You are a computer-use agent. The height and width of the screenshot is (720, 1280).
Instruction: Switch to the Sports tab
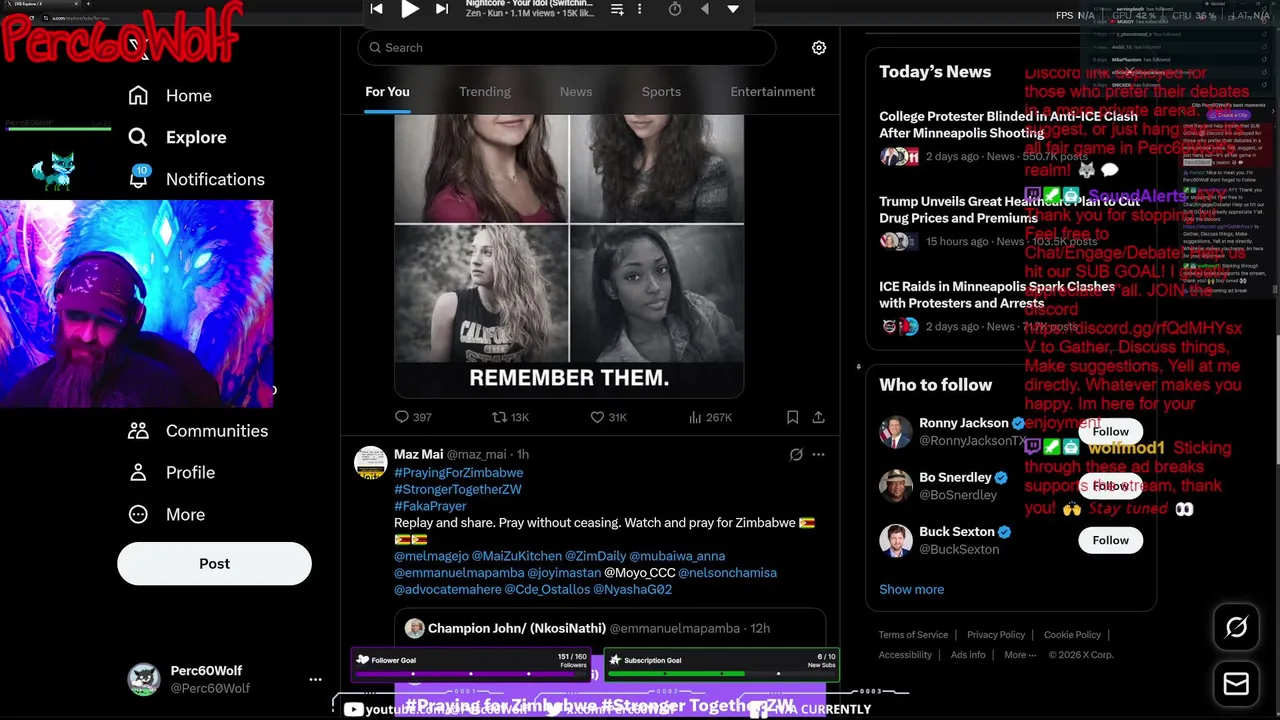(661, 92)
